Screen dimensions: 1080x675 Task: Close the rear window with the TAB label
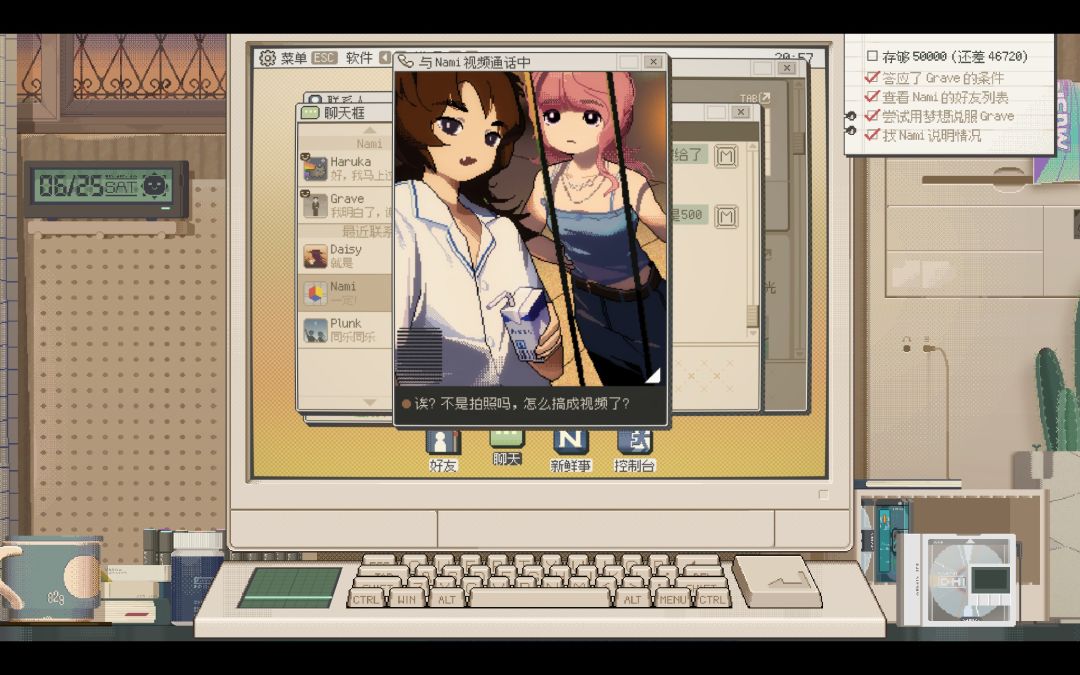(787, 68)
